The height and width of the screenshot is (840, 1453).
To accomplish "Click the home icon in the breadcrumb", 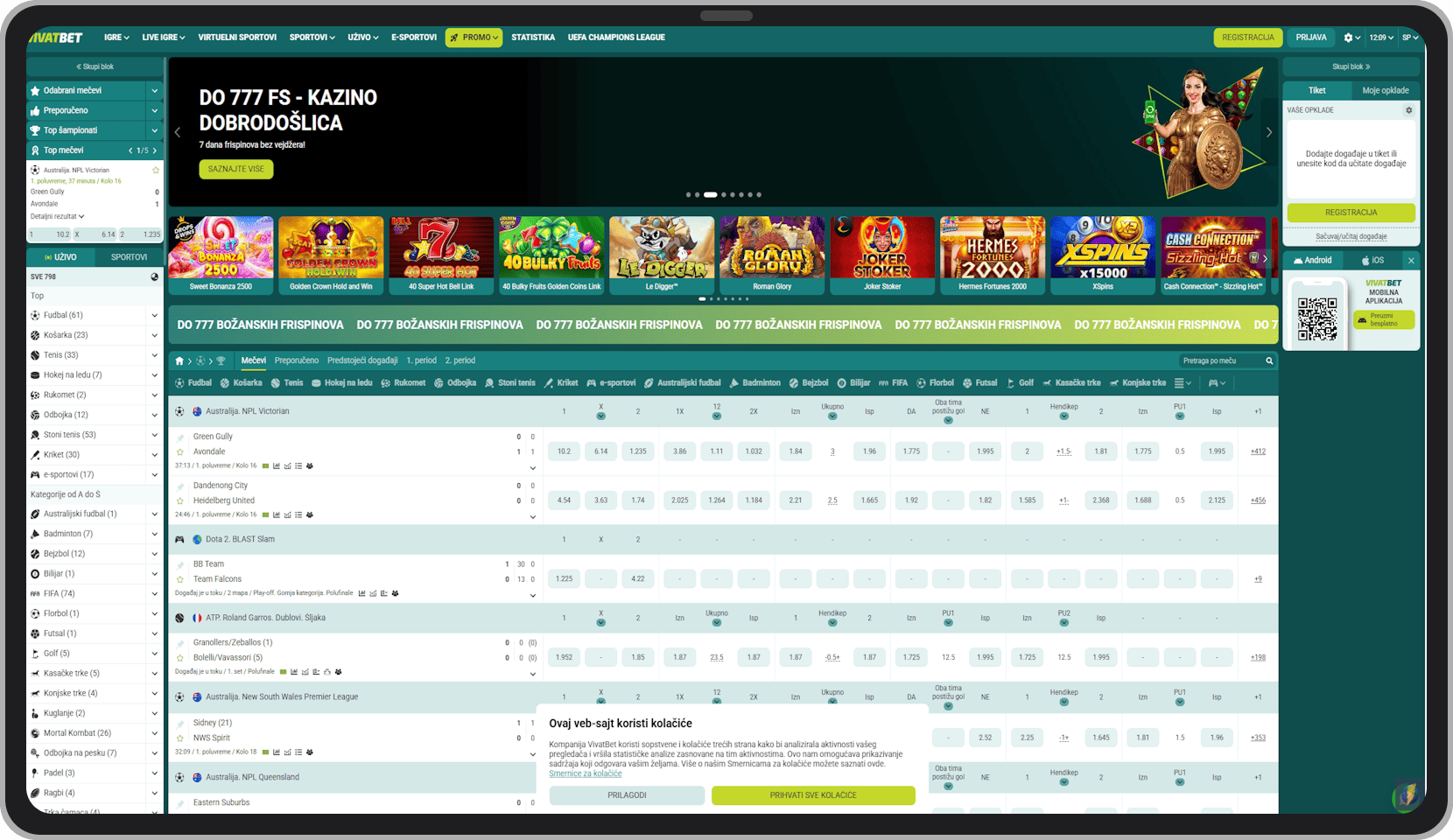I will [x=179, y=360].
